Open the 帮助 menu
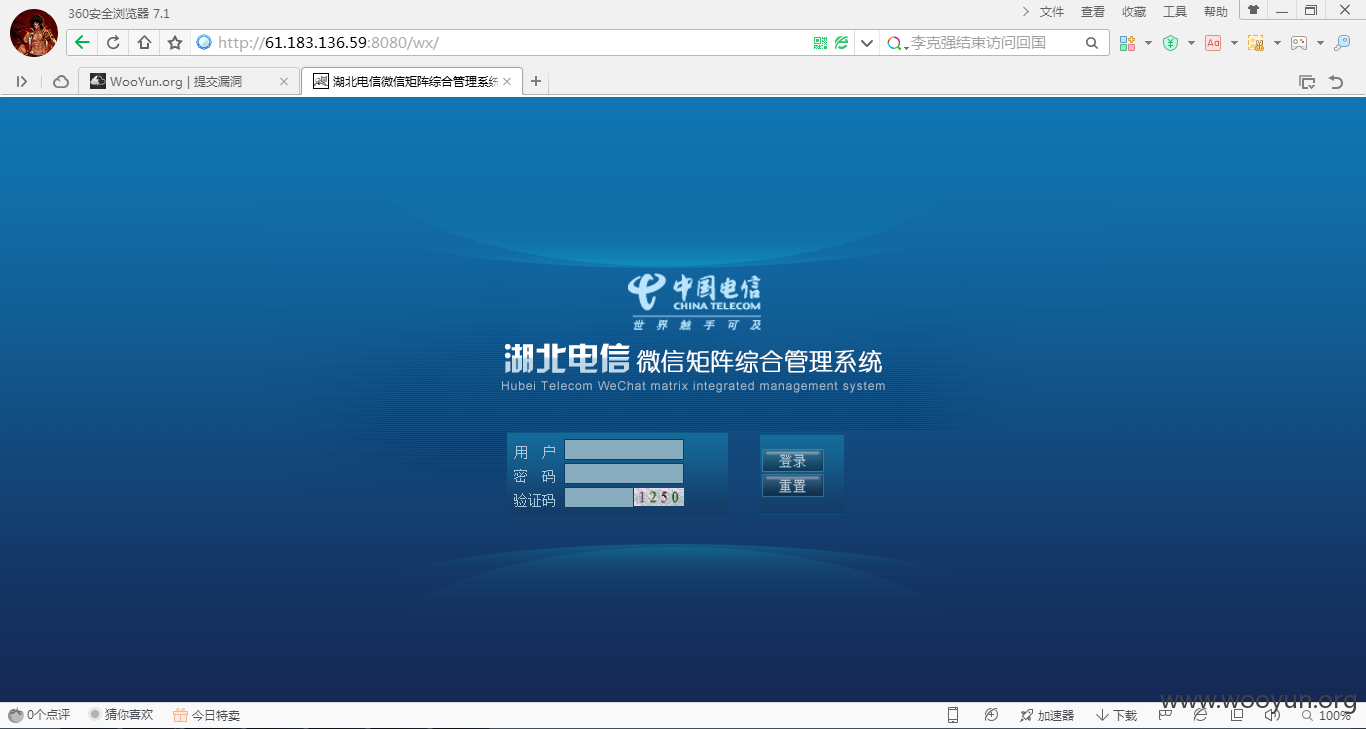Screen dimensions: 1366x729 tap(1216, 12)
